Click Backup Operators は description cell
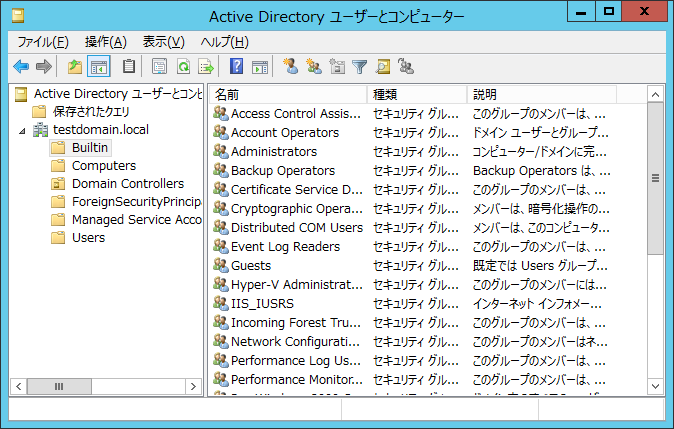This screenshot has width=674, height=429. click(542, 171)
